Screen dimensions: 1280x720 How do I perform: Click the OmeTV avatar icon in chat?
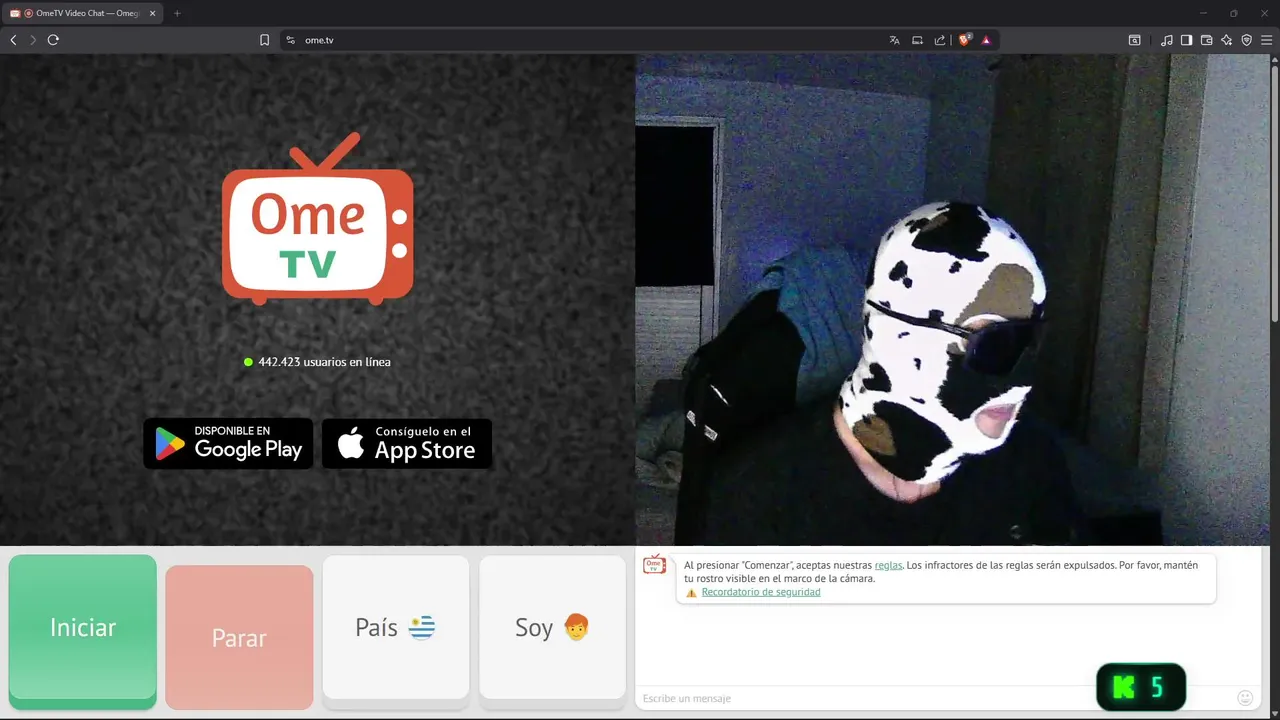(x=654, y=565)
